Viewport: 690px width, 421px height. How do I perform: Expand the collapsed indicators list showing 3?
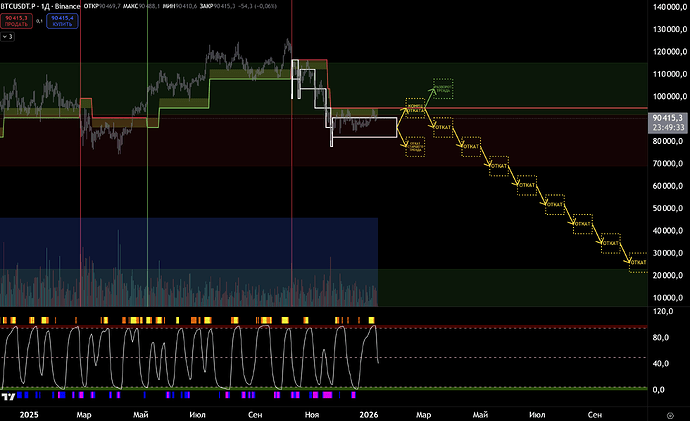point(8,36)
